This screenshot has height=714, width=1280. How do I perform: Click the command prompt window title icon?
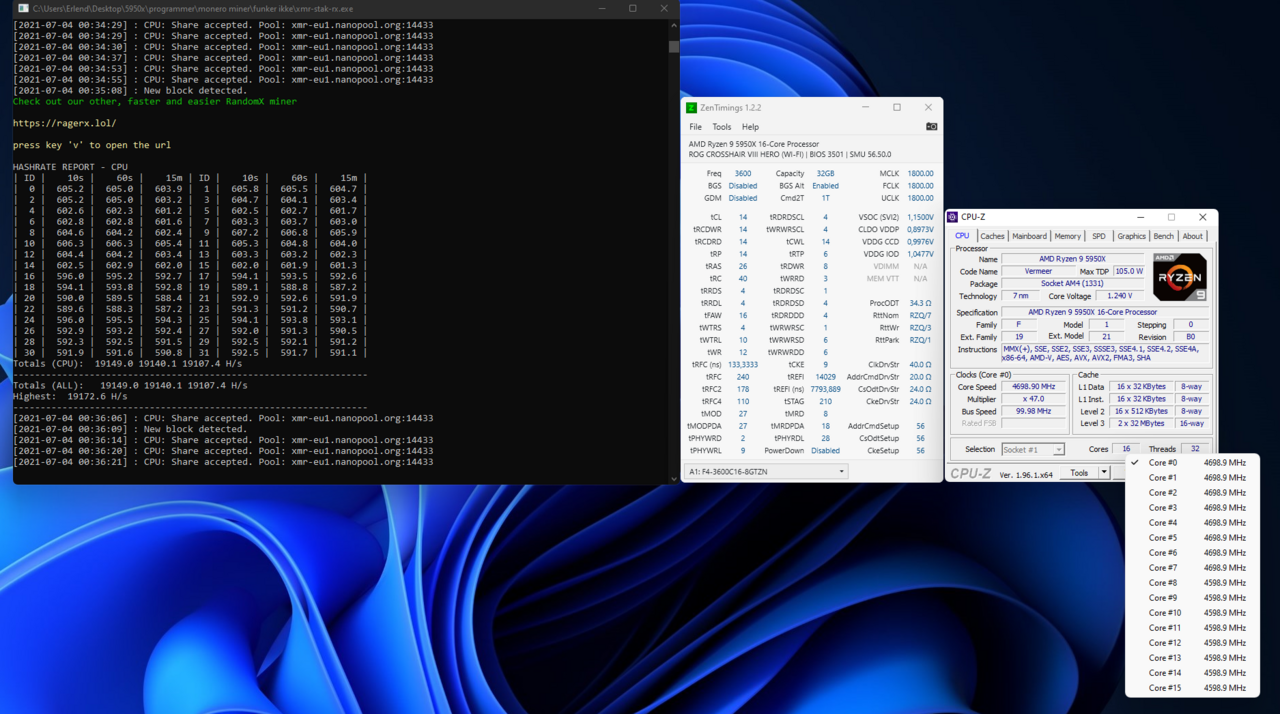point(22,8)
